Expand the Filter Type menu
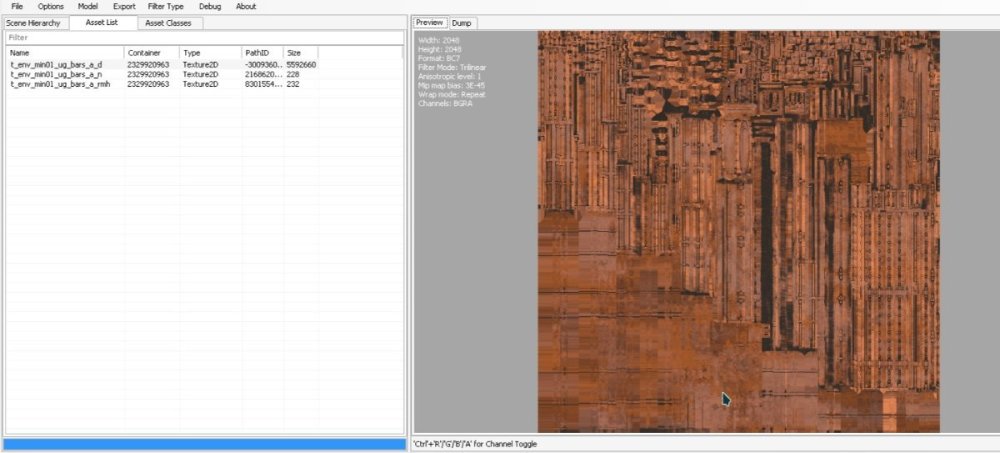The image size is (1000, 453). tap(166, 6)
